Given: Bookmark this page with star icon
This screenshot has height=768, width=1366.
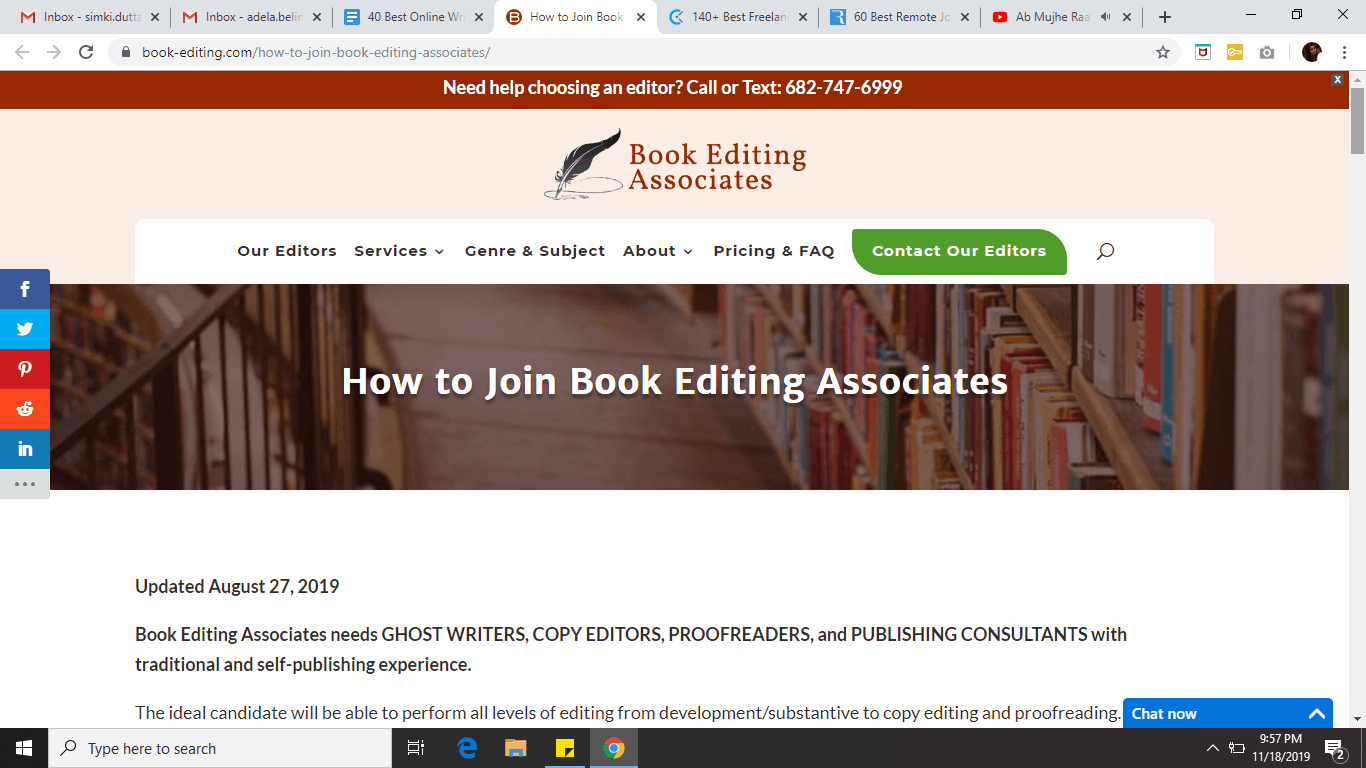Looking at the screenshot, I should pyautogui.click(x=1163, y=52).
